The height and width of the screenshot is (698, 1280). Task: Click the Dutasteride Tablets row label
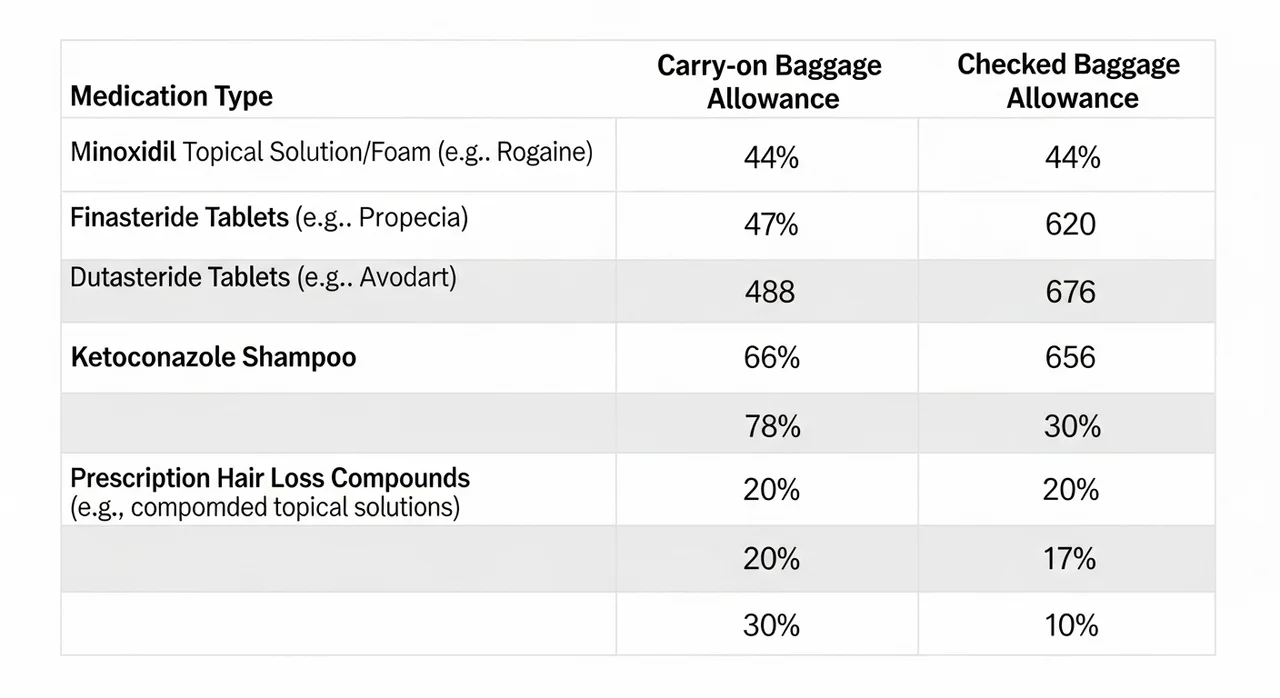point(263,278)
